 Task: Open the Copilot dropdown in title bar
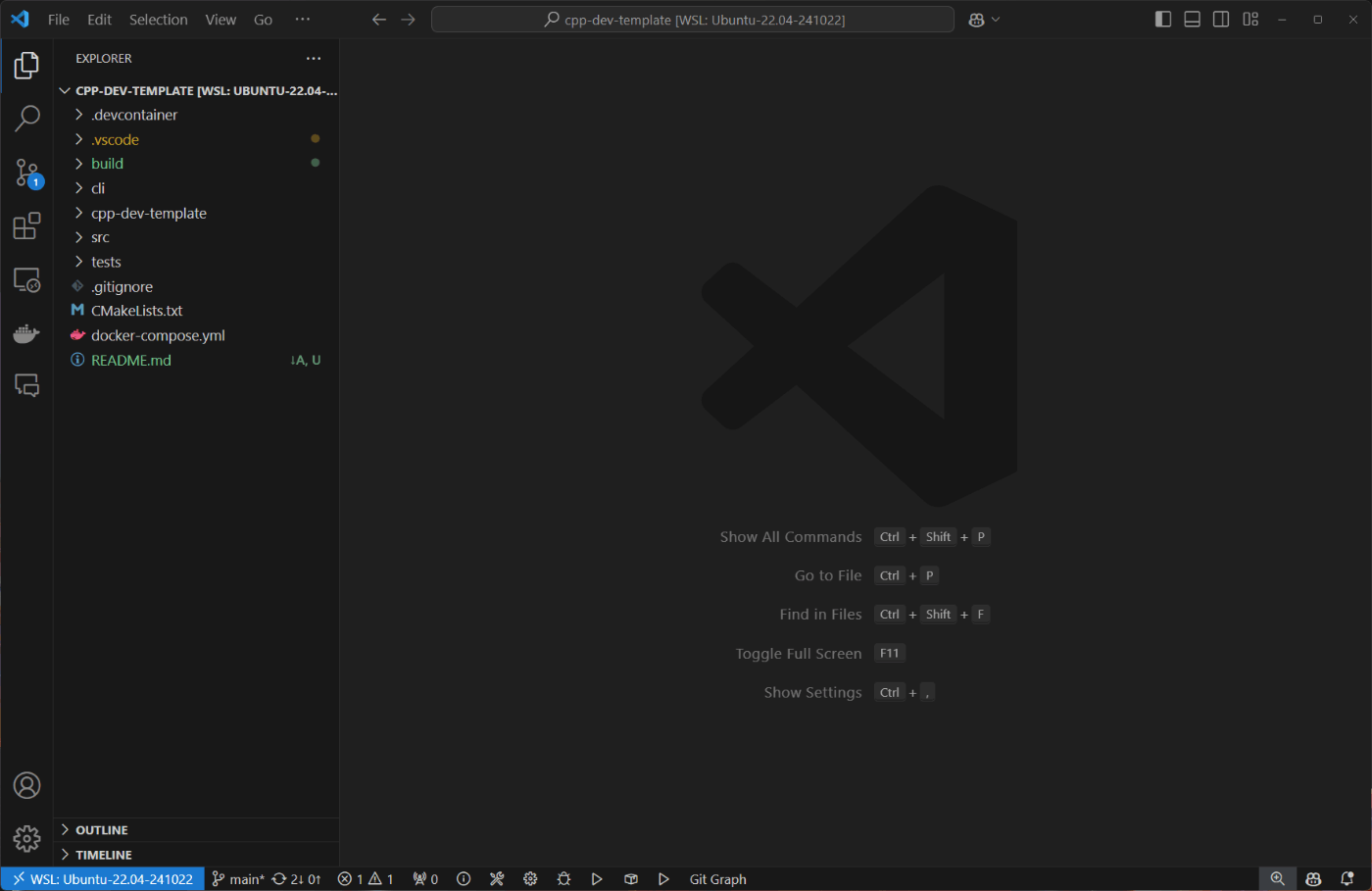click(x=984, y=20)
